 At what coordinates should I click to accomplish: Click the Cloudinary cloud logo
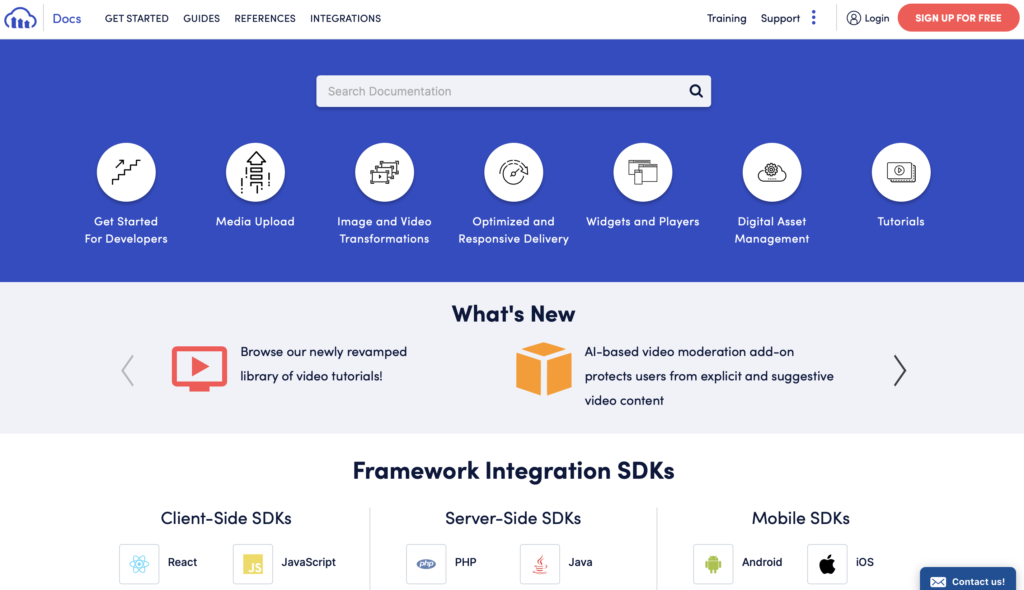click(20, 18)
